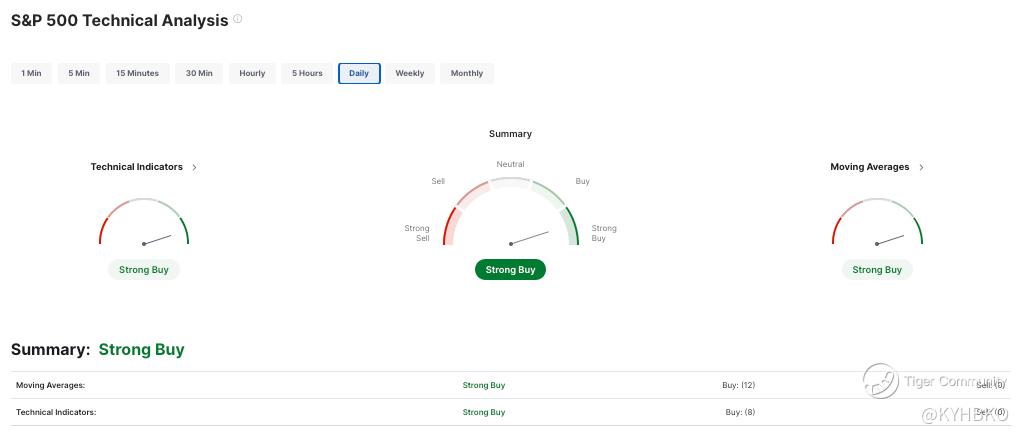Click Strong Buy in the Moving Averages row
Viewport: 1028px width, 438px height.
pos(484,386)
